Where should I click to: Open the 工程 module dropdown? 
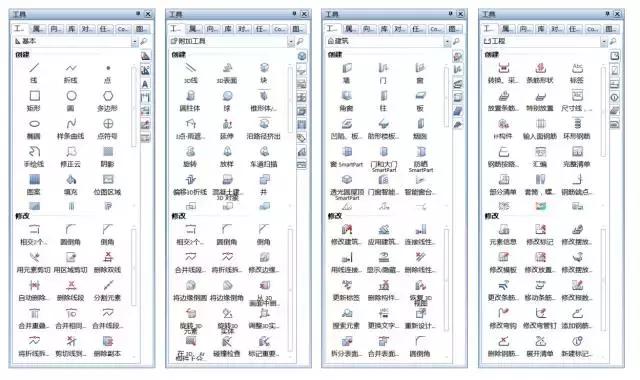[x=604, y=42]
